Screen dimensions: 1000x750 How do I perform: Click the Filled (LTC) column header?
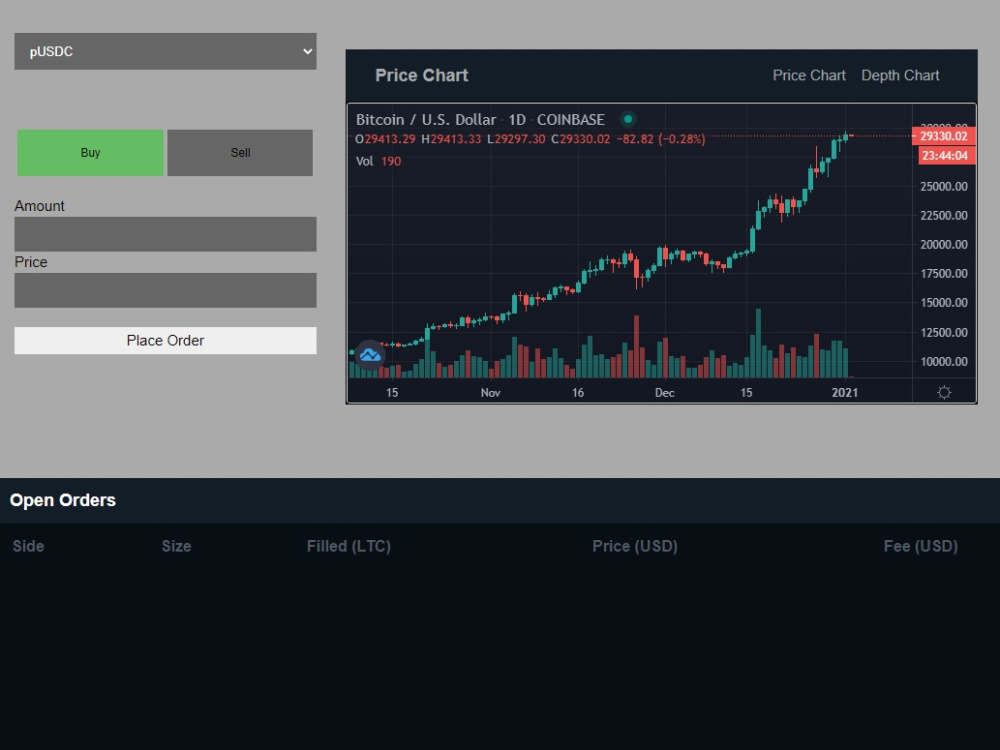pos(348,546)
